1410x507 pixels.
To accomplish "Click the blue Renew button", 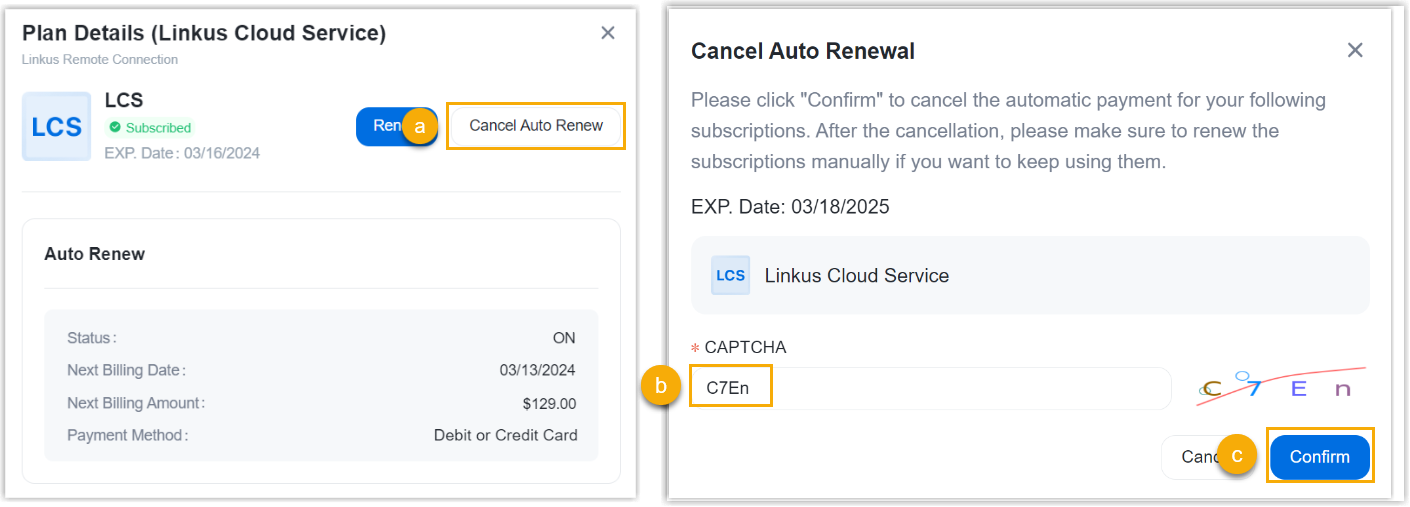I will pos(381,126).
